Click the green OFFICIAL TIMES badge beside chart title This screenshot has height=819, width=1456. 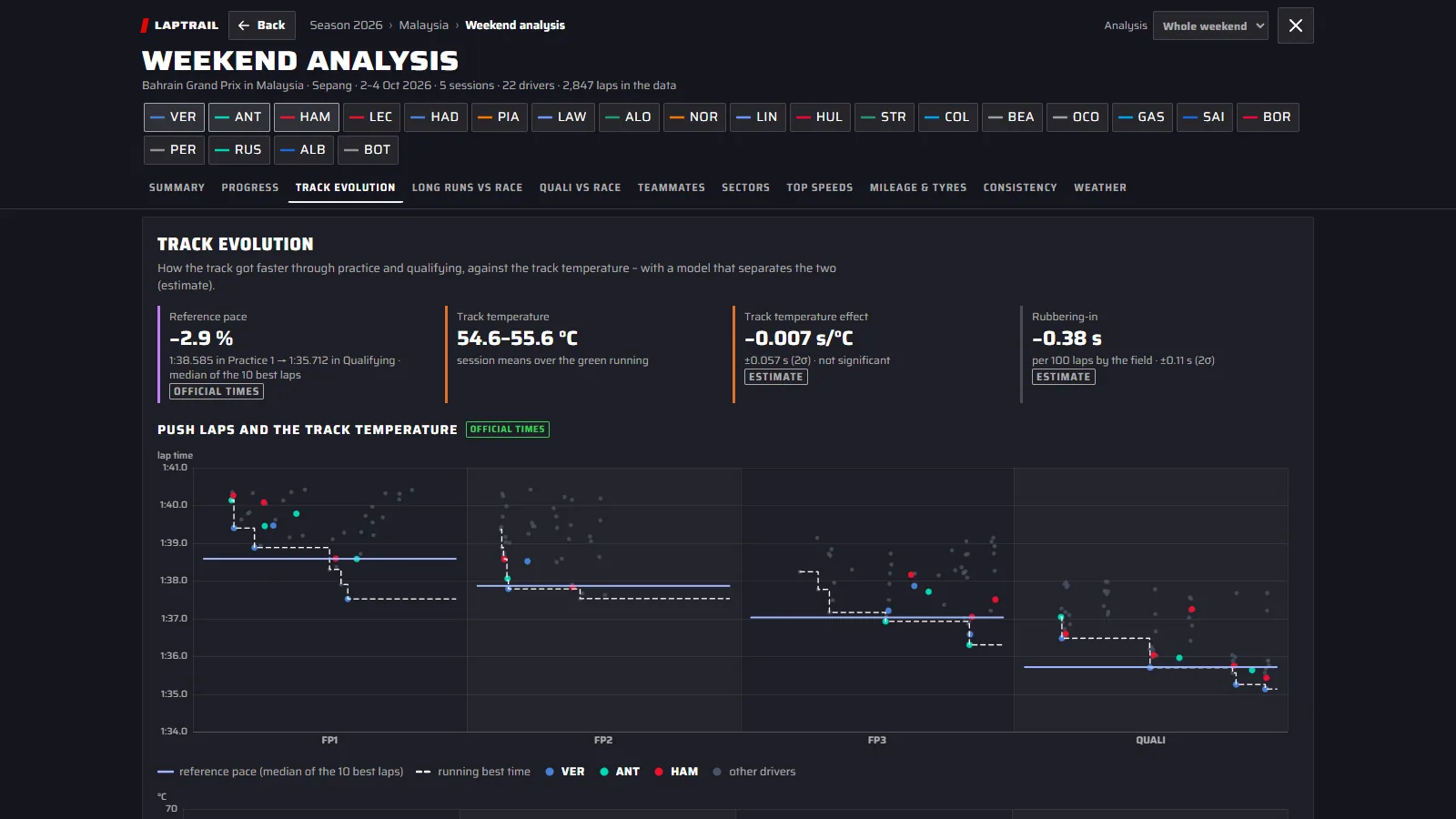(x=508, y=430)
